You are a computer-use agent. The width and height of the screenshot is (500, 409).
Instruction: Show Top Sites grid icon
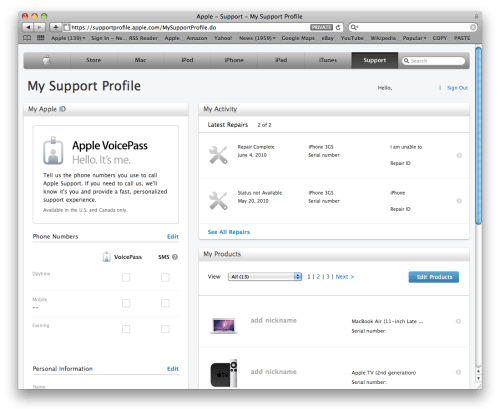coord(40,38)
